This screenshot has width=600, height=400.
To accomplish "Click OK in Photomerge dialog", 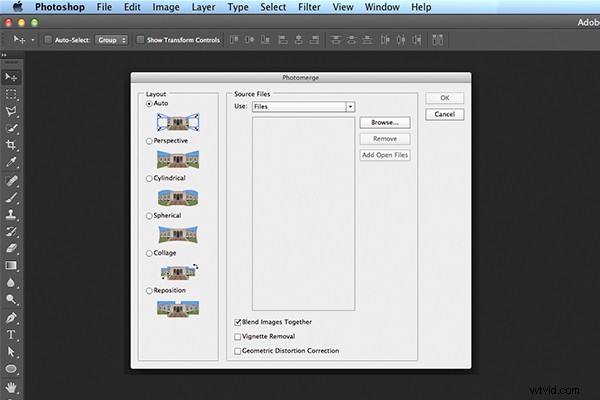I will (445, 98).
